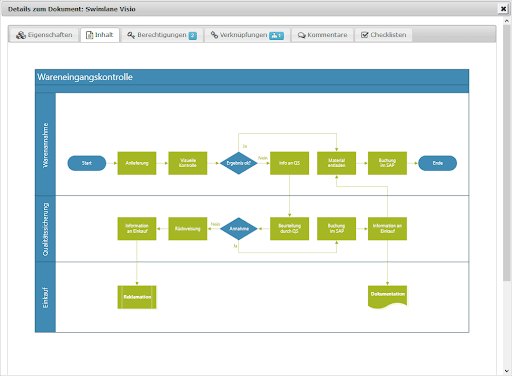Click the Verknüpfungen blue badge icon
Viewport: 512px width, 376px height.
pyautogui.click(x=276, y=35)
